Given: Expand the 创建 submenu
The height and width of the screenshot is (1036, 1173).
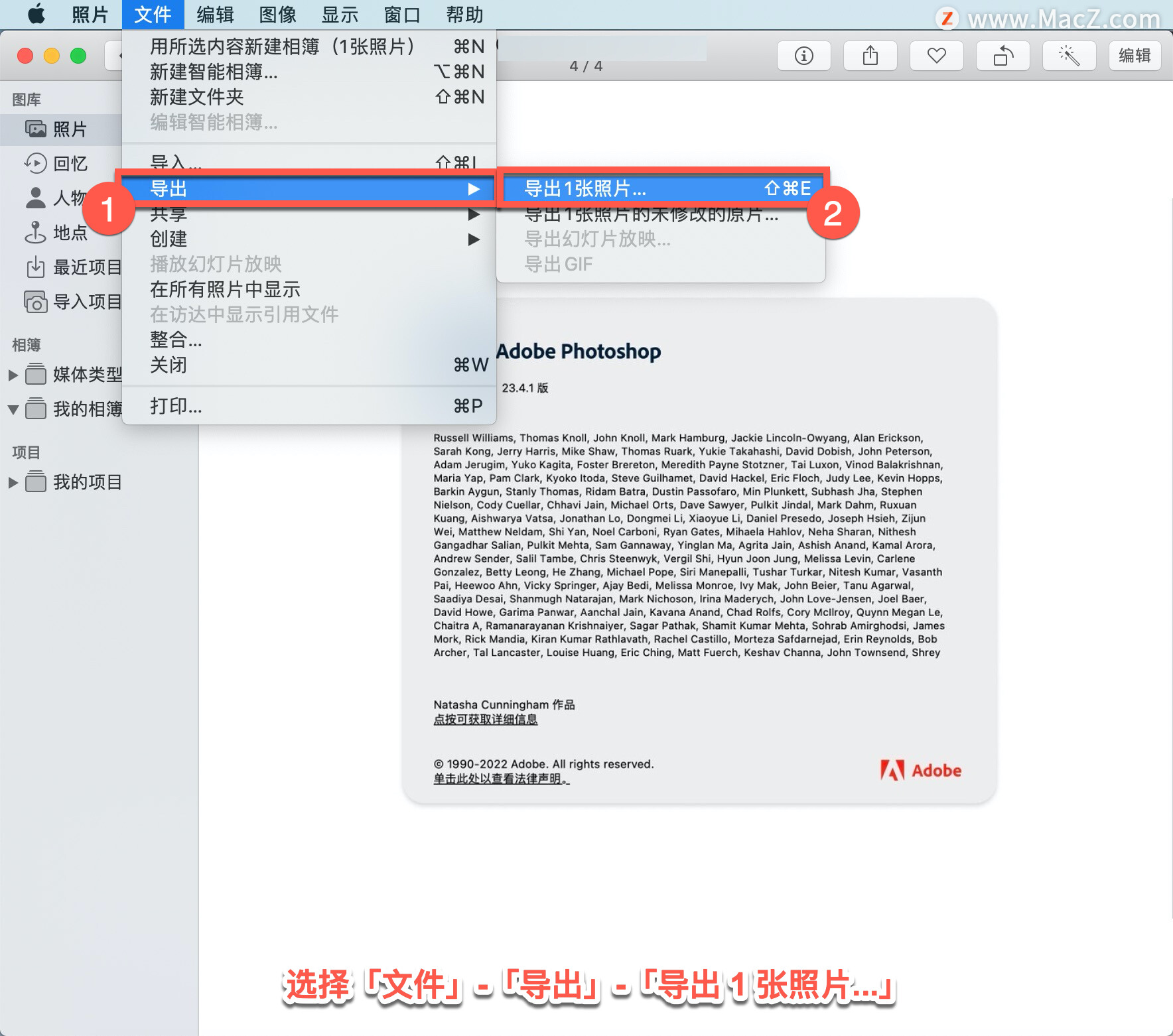Looking at the screenshot, I should pos(309,239).
